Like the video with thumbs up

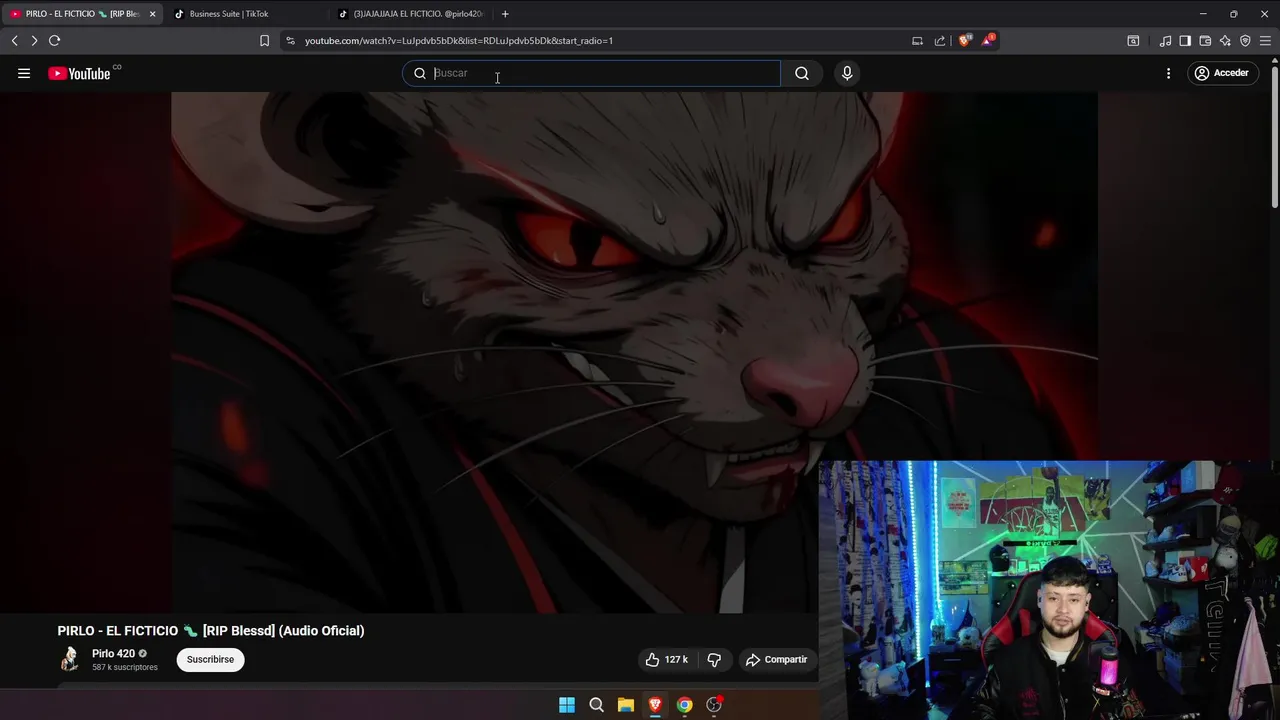click(666, 660)
